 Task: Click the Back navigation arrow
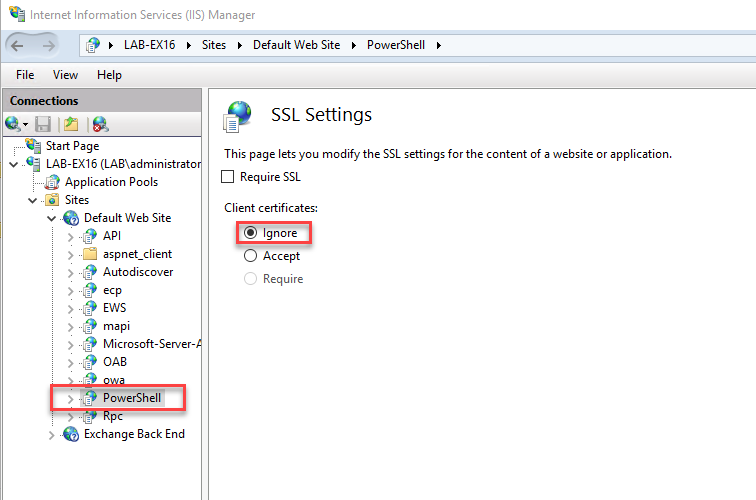tap(17, 46)
